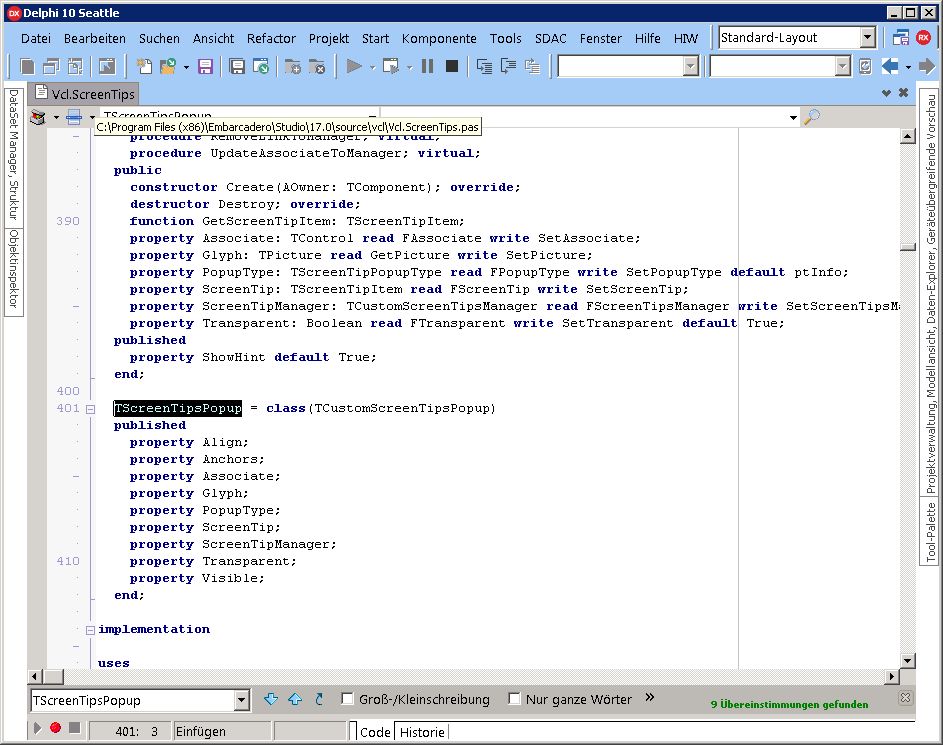Open the Bearbeiten menu
The width and height of the screenshot is (943, 745).
click(x=95, y=38)
